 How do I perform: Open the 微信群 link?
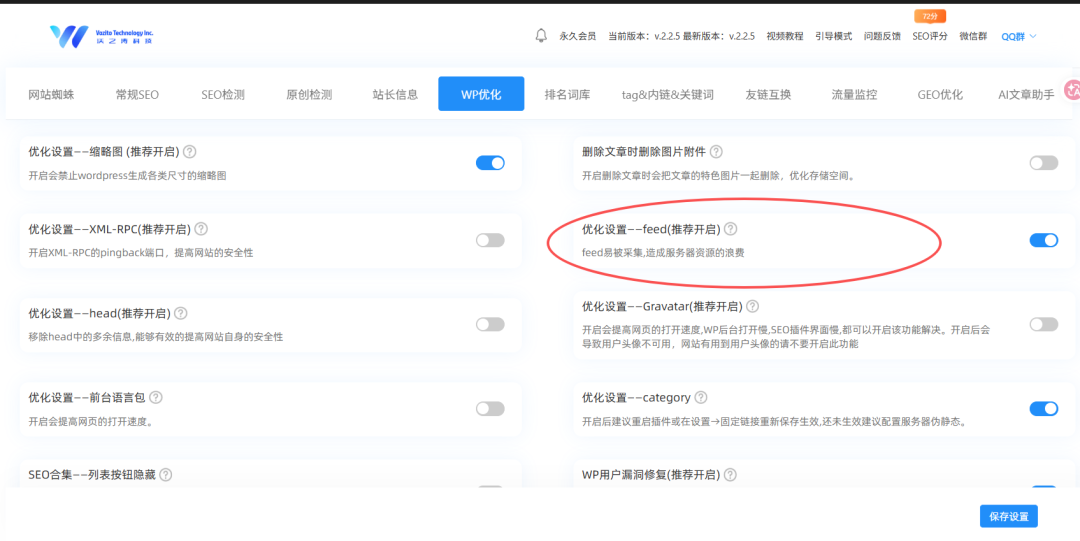coord(975,37)
